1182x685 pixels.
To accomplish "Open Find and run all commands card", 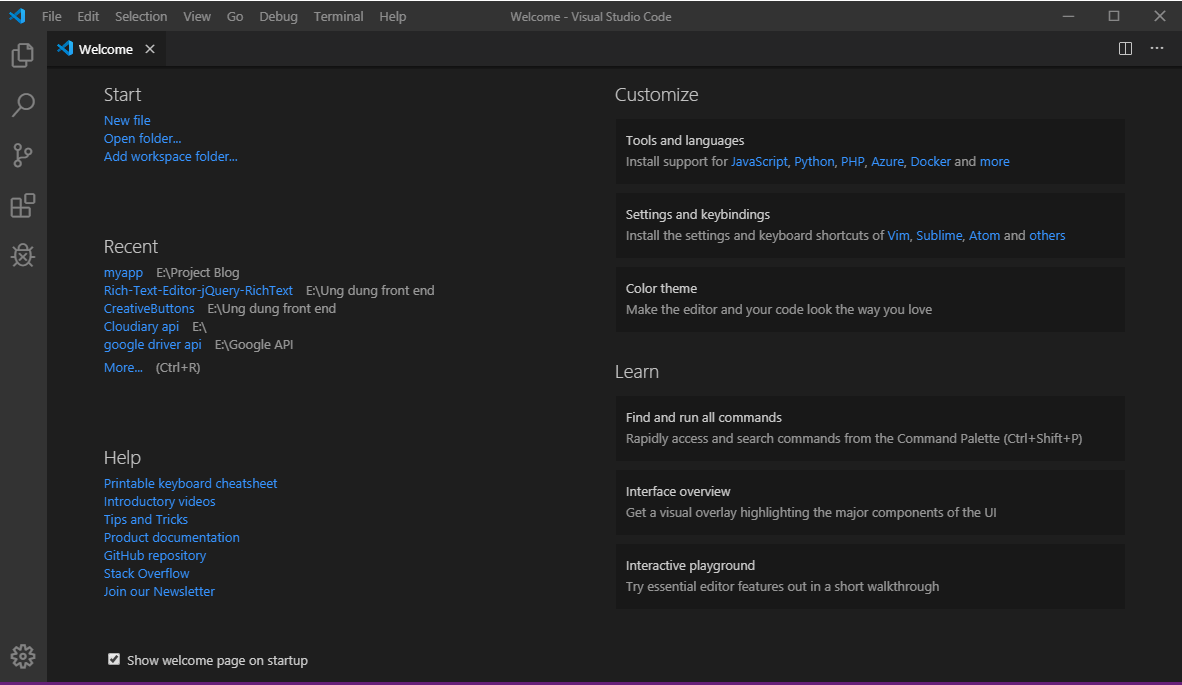I will (x=870, y=428).
